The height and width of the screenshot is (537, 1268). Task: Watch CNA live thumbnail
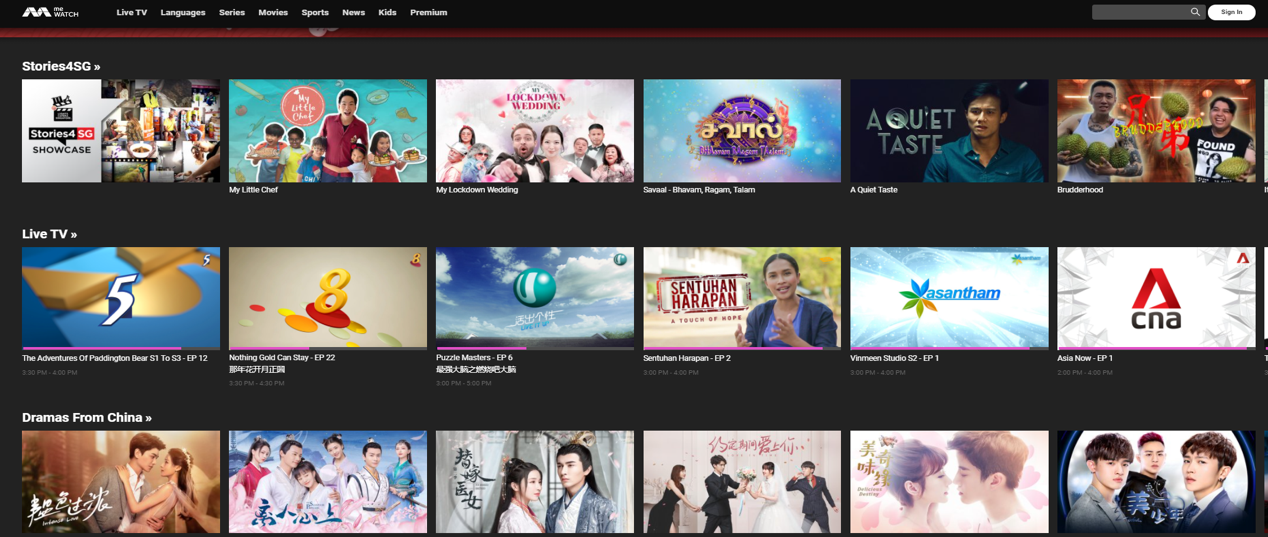click(x=1156, y=298)
